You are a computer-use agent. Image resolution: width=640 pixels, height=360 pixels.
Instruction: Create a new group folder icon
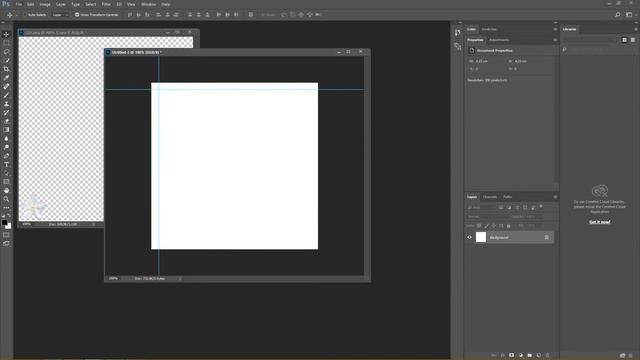530,356
